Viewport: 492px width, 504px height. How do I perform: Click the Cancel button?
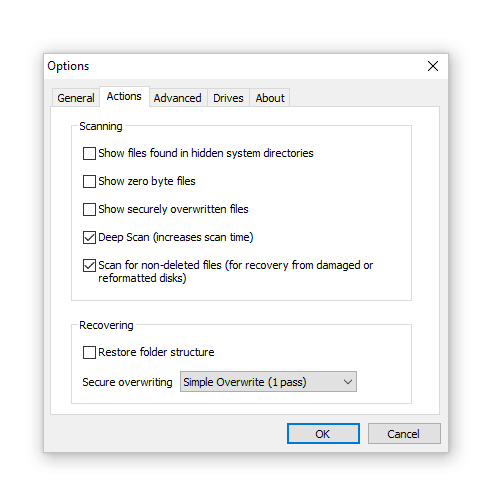pos(404,434)
